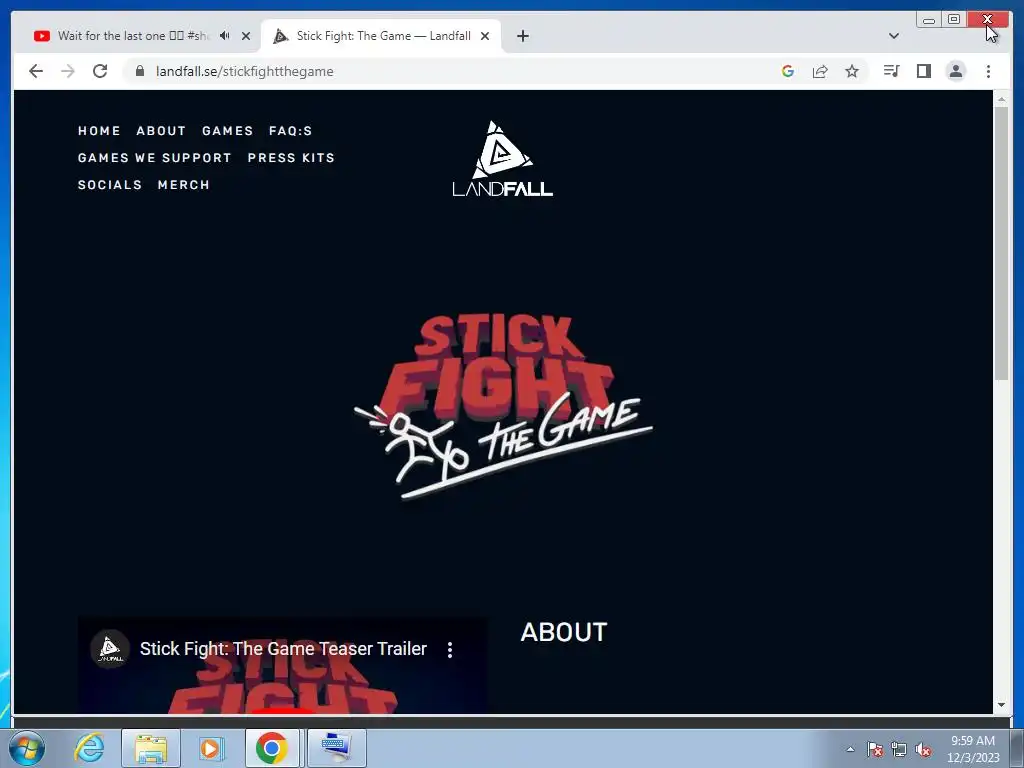Close the Stick Fight Landfall tab
This screenshot has width=1024, height=768.
485,36
